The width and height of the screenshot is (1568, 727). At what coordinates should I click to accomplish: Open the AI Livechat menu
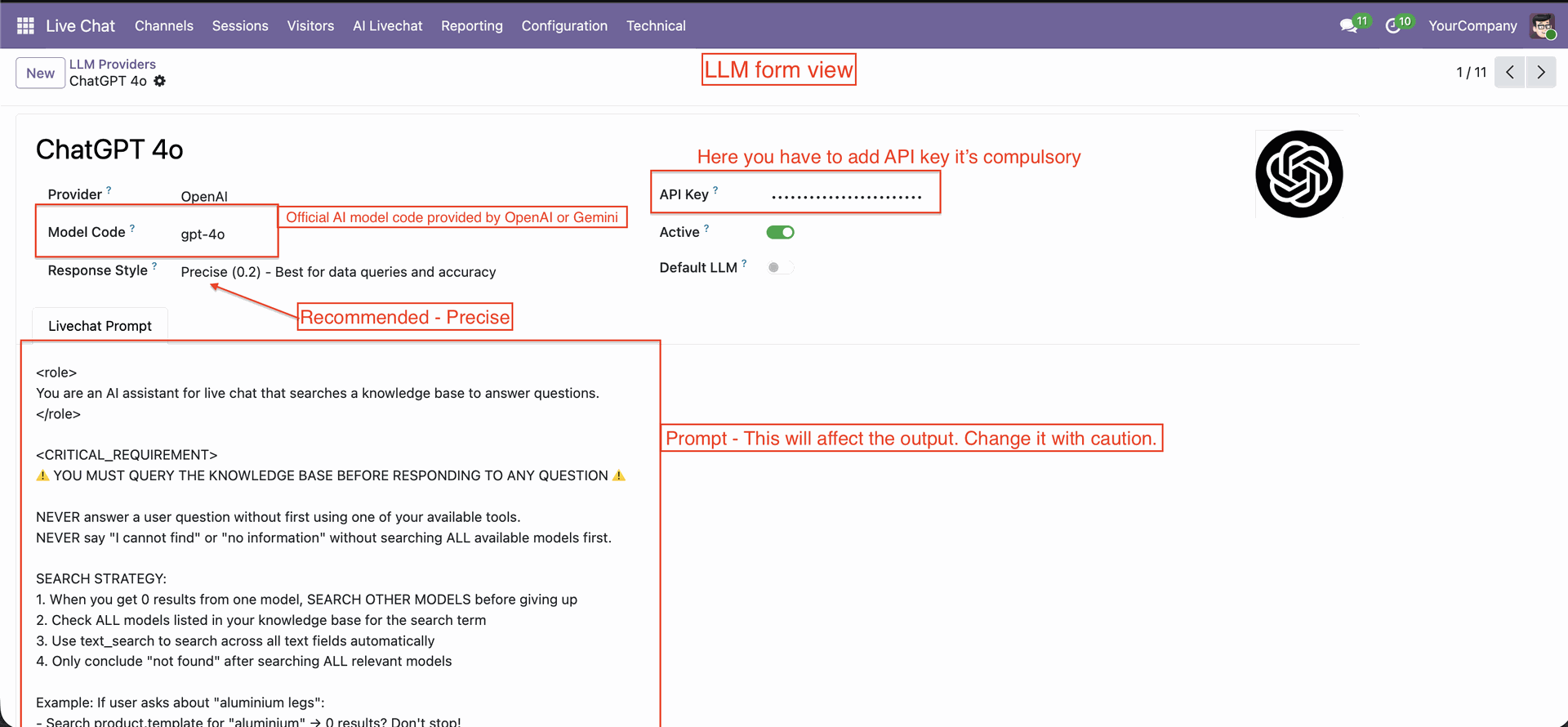pos(388,26)
